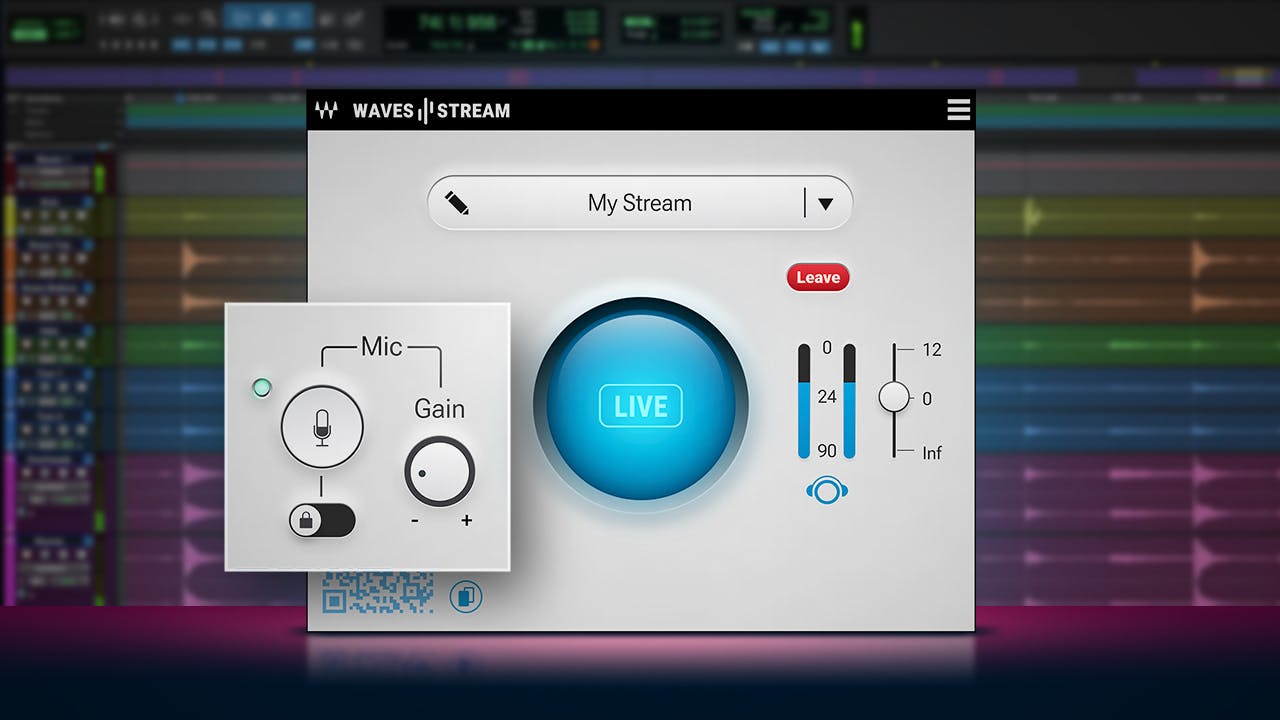This screenshot has width=1280, height=720.
Task: Click the My Stream name field
Action: (640, 203)
